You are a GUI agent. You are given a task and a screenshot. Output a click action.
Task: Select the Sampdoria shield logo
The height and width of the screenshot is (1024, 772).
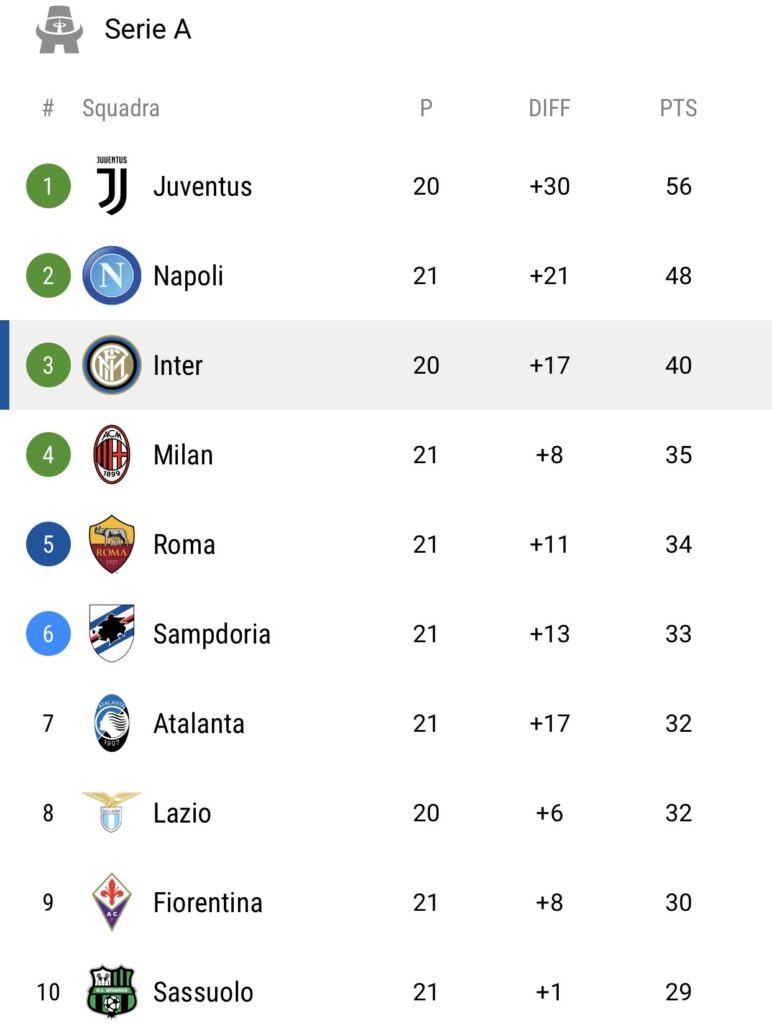[x=112, y=633]
